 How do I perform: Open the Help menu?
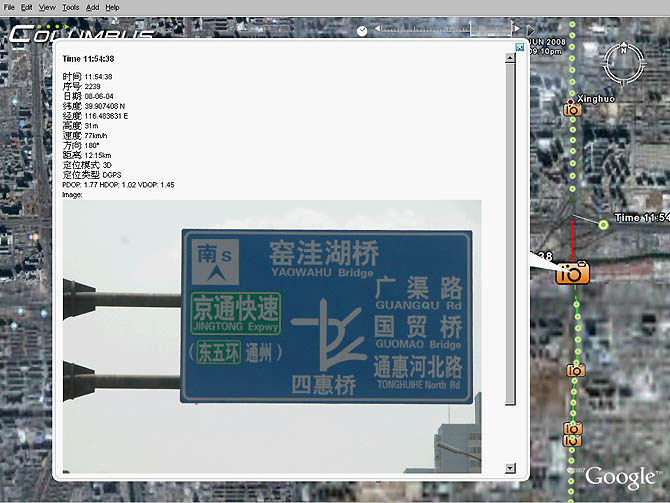click(112, 7)
